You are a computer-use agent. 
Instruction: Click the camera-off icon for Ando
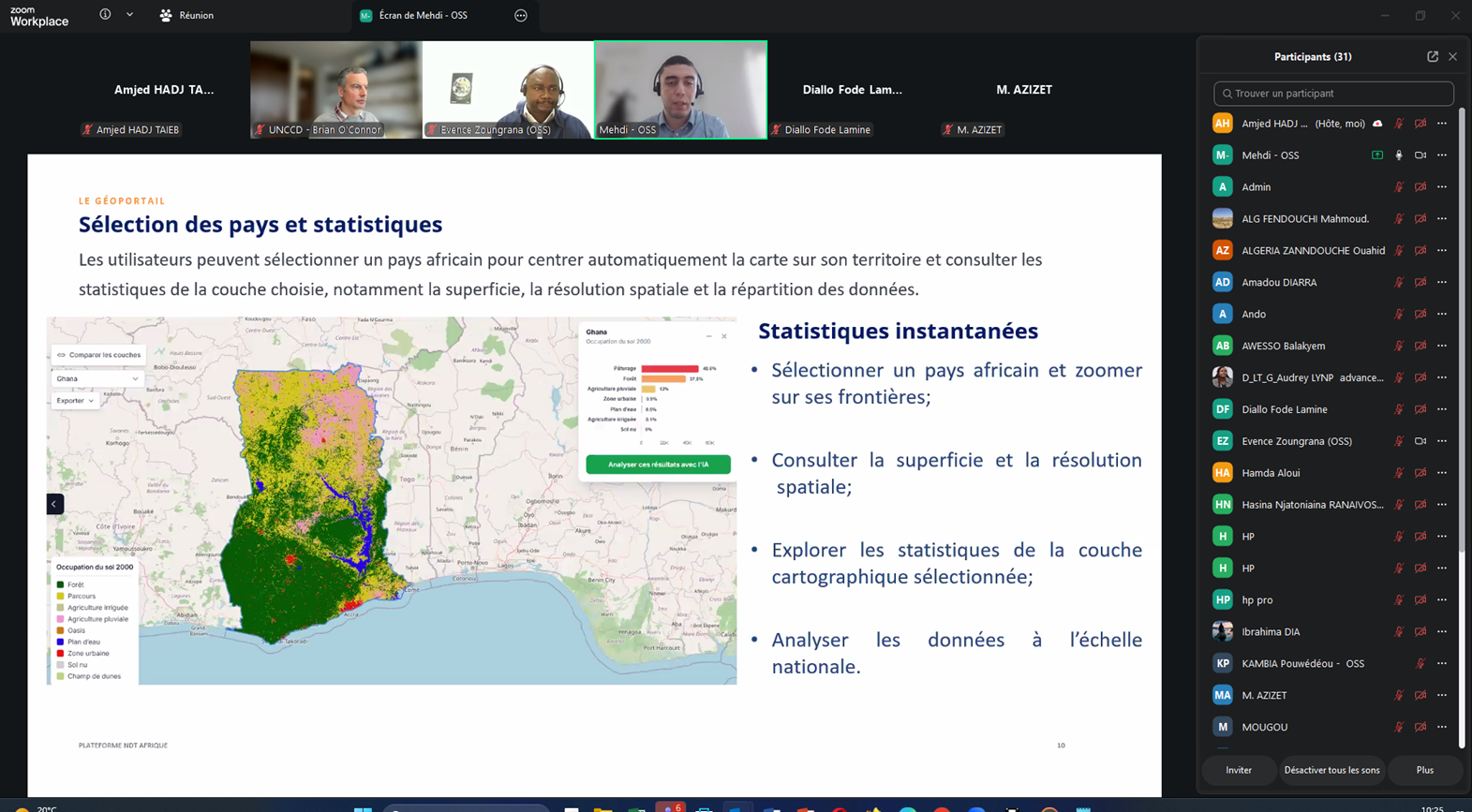pyautogui.click(x=1420, y=315)
